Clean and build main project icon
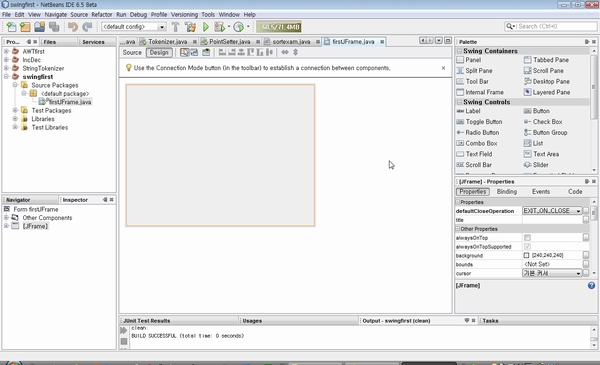 (190, 27)
